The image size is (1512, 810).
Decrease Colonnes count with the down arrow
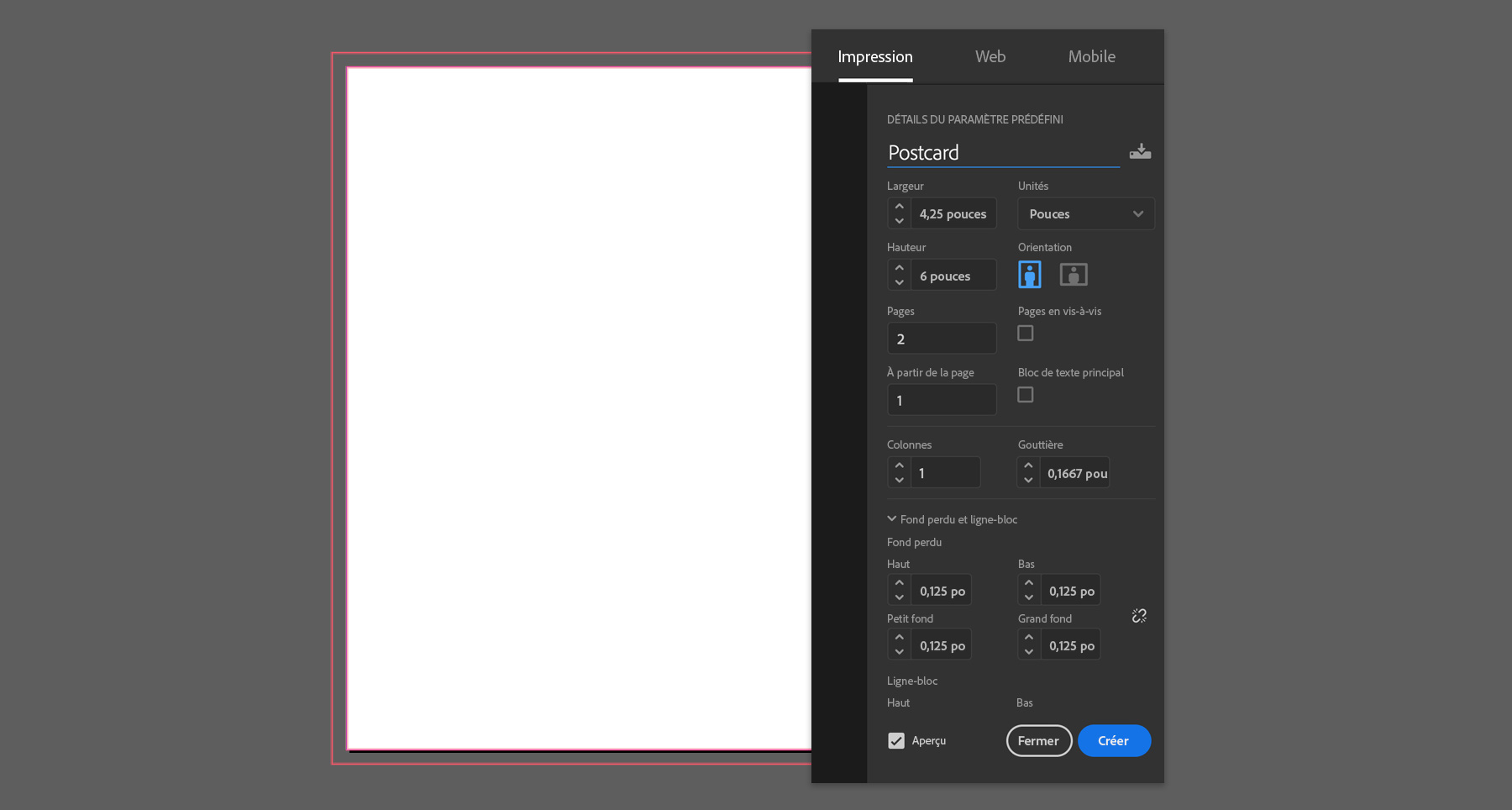pyautogui.click(x=900, y=480)
